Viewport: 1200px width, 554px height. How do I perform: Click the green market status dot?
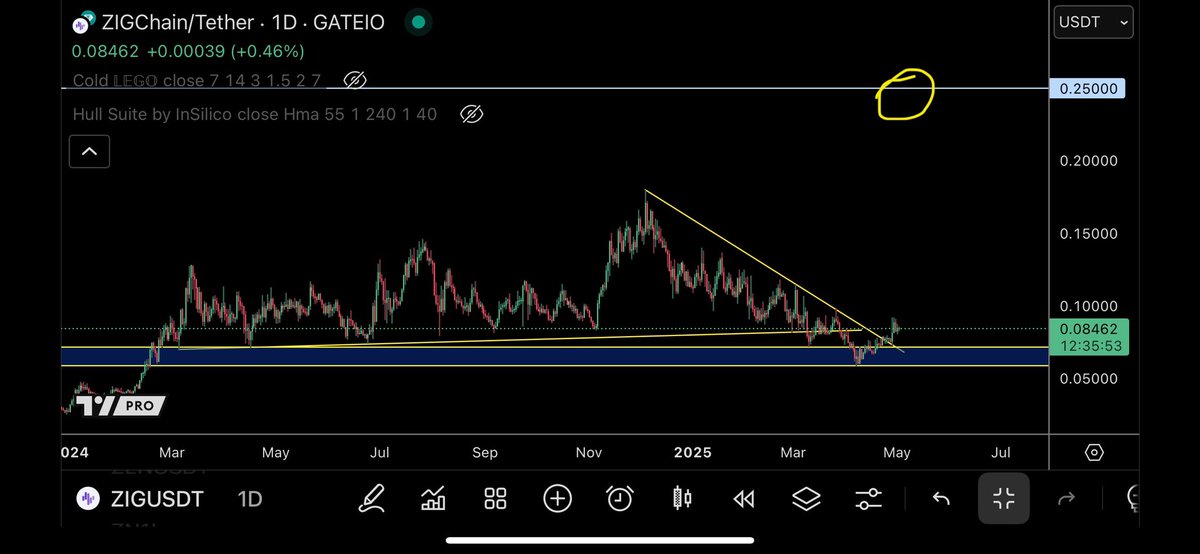tap(418, 22)
